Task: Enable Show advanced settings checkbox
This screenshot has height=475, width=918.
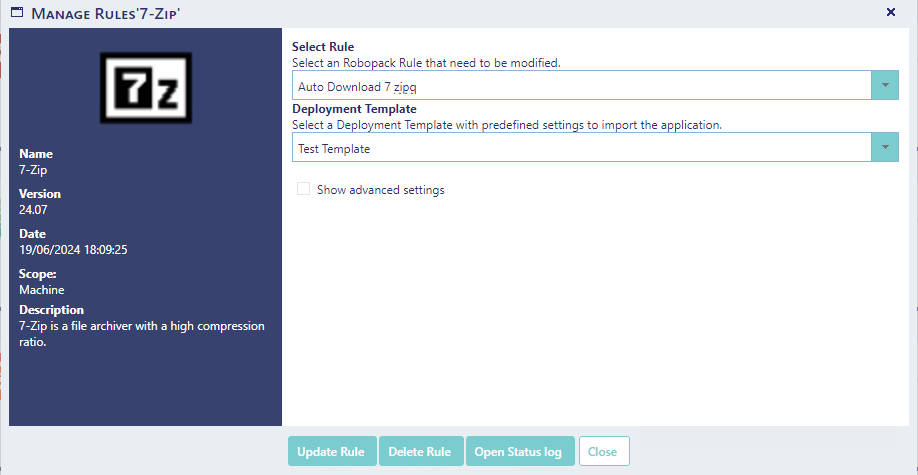Action: pos(303,189)
